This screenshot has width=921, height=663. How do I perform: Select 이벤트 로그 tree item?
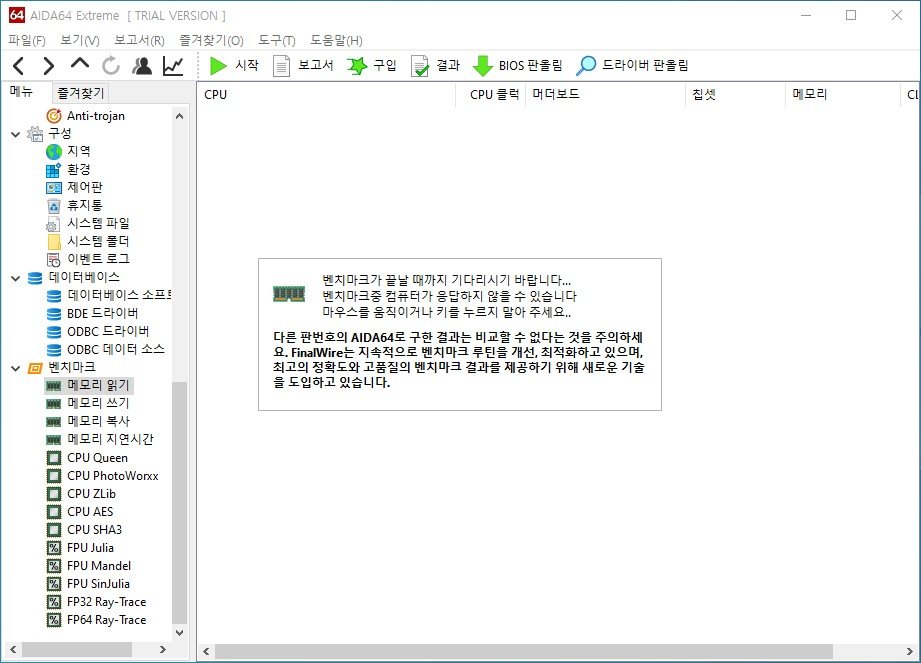(88, 260)
